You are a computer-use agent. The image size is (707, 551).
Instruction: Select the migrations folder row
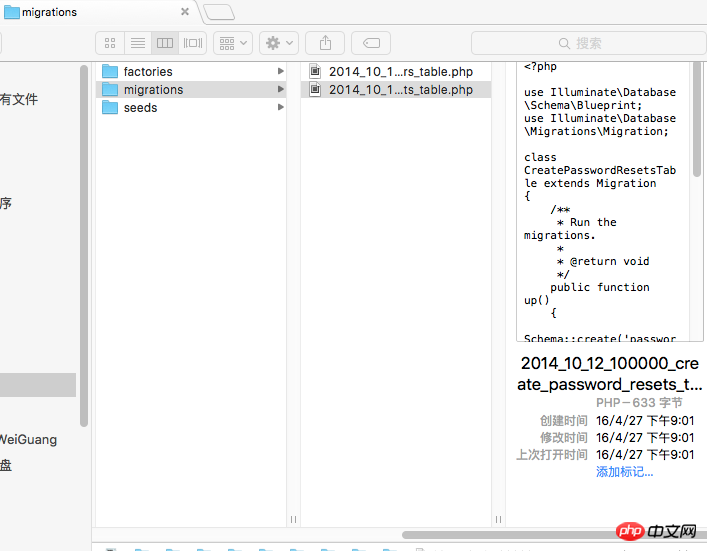191,89
